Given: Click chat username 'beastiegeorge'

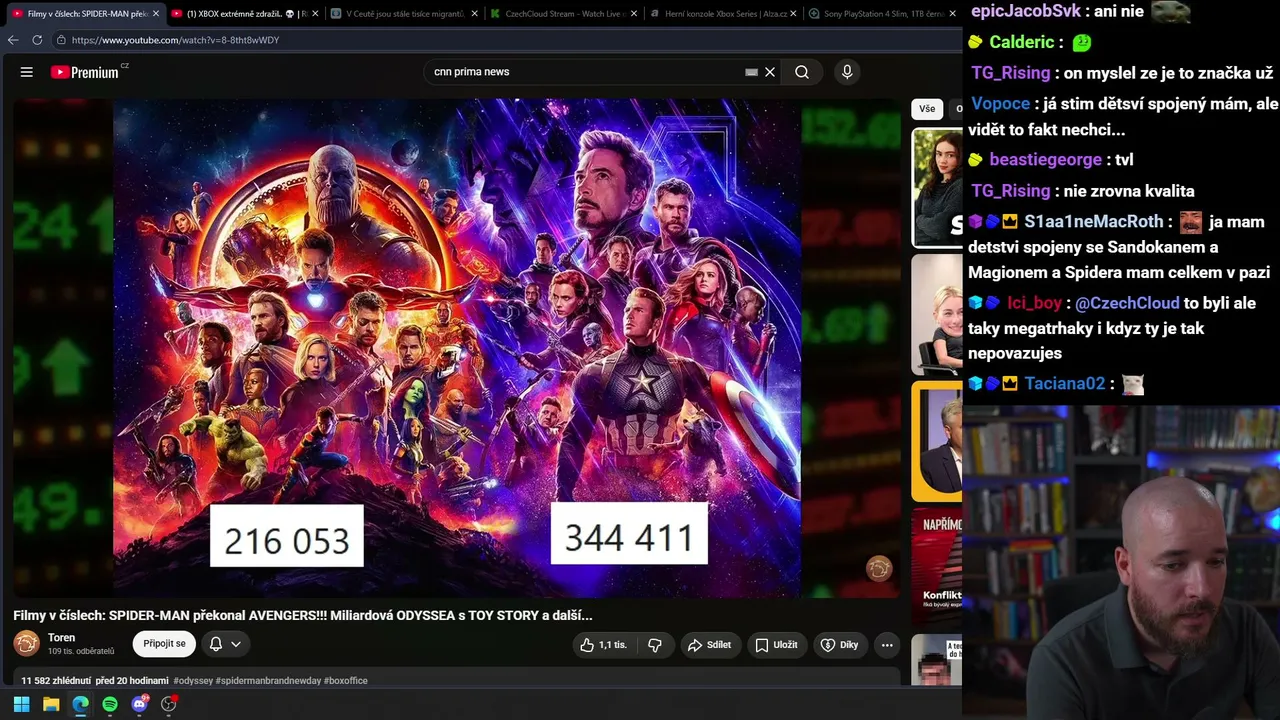Looking at the screenshot, I should (x=1045, y=160).
